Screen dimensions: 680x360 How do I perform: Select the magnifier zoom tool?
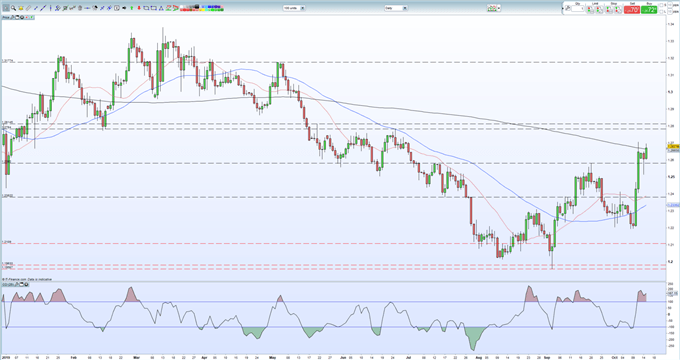(x=13, y=8)
